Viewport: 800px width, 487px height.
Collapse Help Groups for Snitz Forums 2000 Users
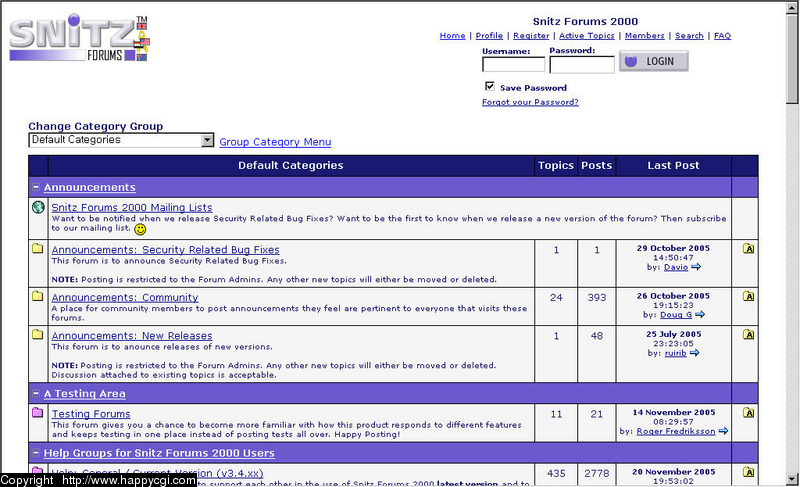tap(36, 452)
